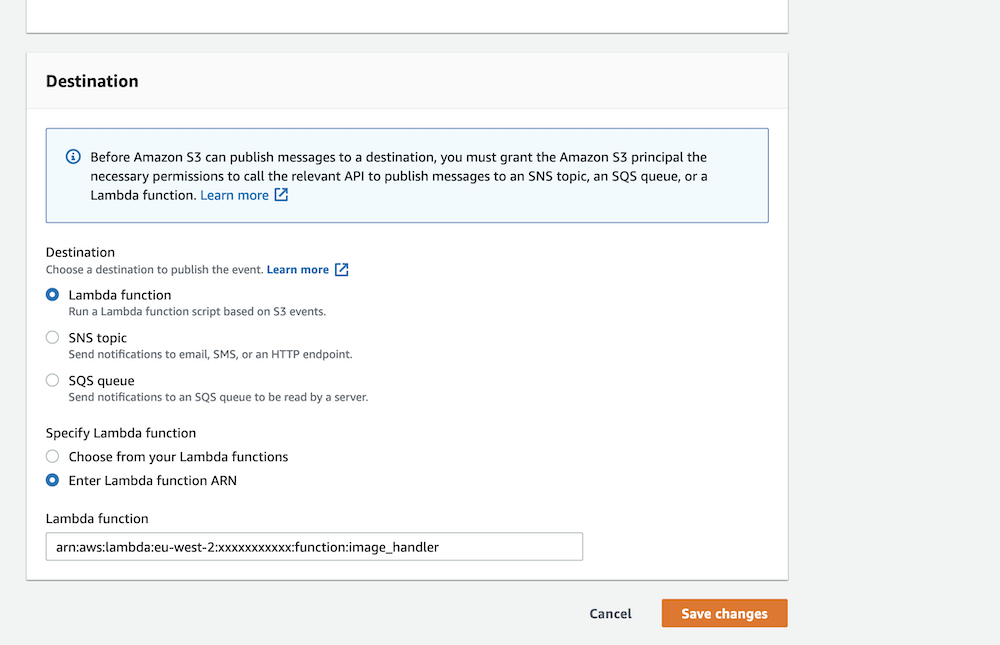Click the 'Specify Lambda function' section label

click(121, 433)
